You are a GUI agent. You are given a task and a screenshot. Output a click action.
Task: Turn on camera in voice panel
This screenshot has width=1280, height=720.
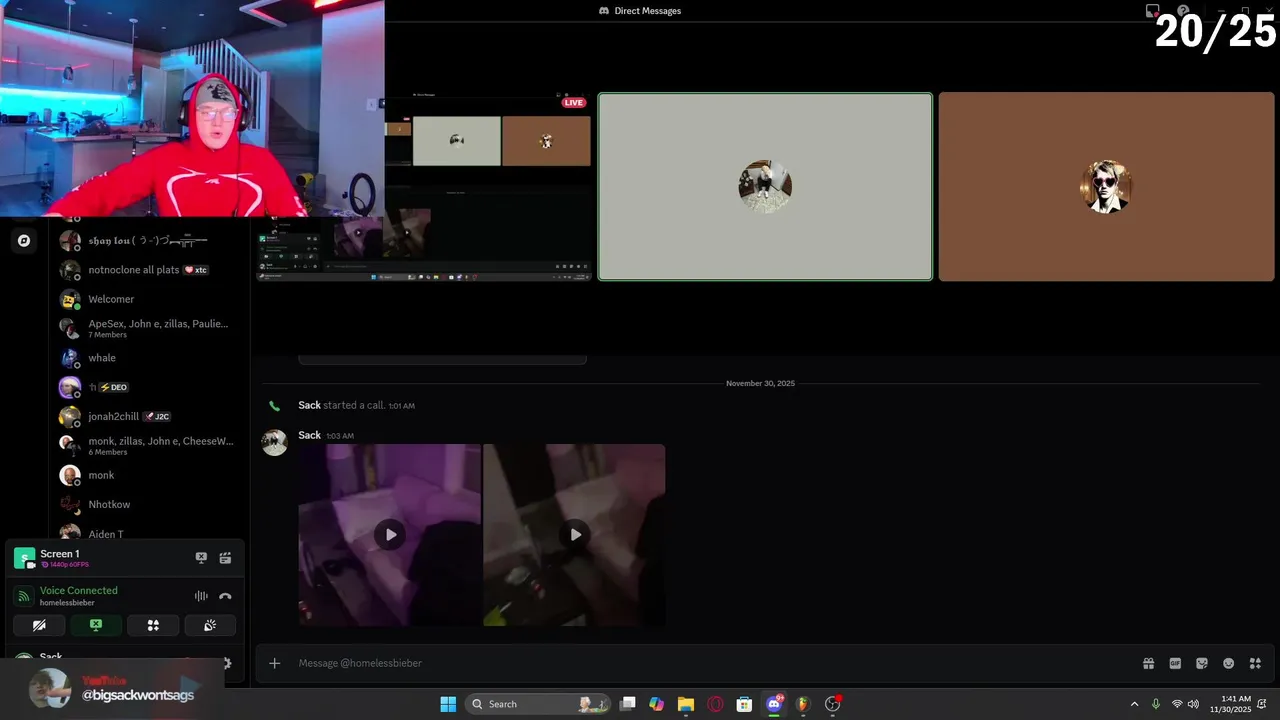coord(39,625)
